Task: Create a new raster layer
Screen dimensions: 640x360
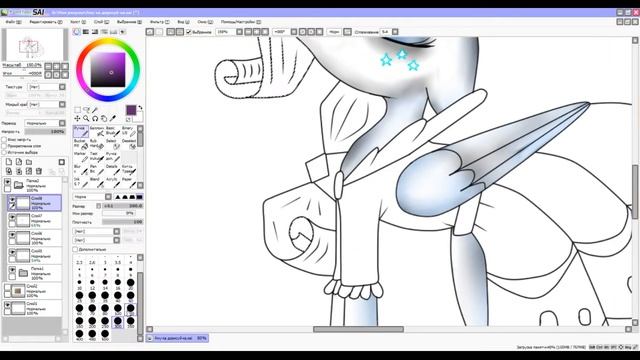Action: click(x=9, y=162)
